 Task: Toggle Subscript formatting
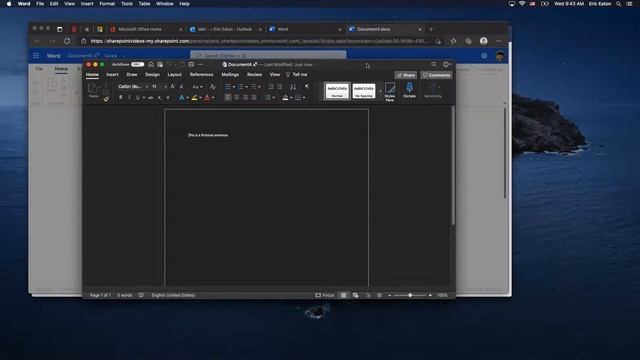point(160,98)
